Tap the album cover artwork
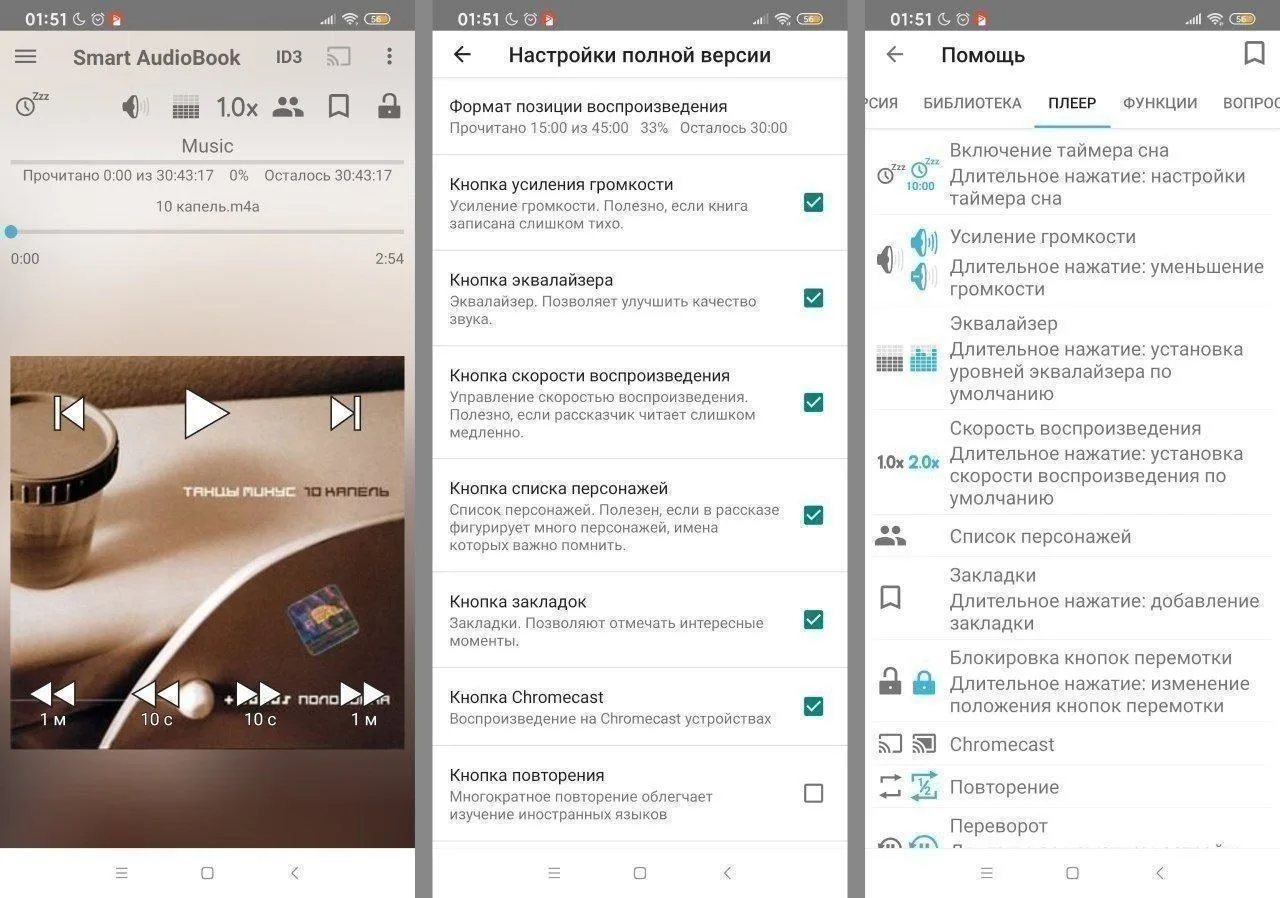The height and width of the screenshot is (898, 1280). pyautogui.click(x=207, y=552)
